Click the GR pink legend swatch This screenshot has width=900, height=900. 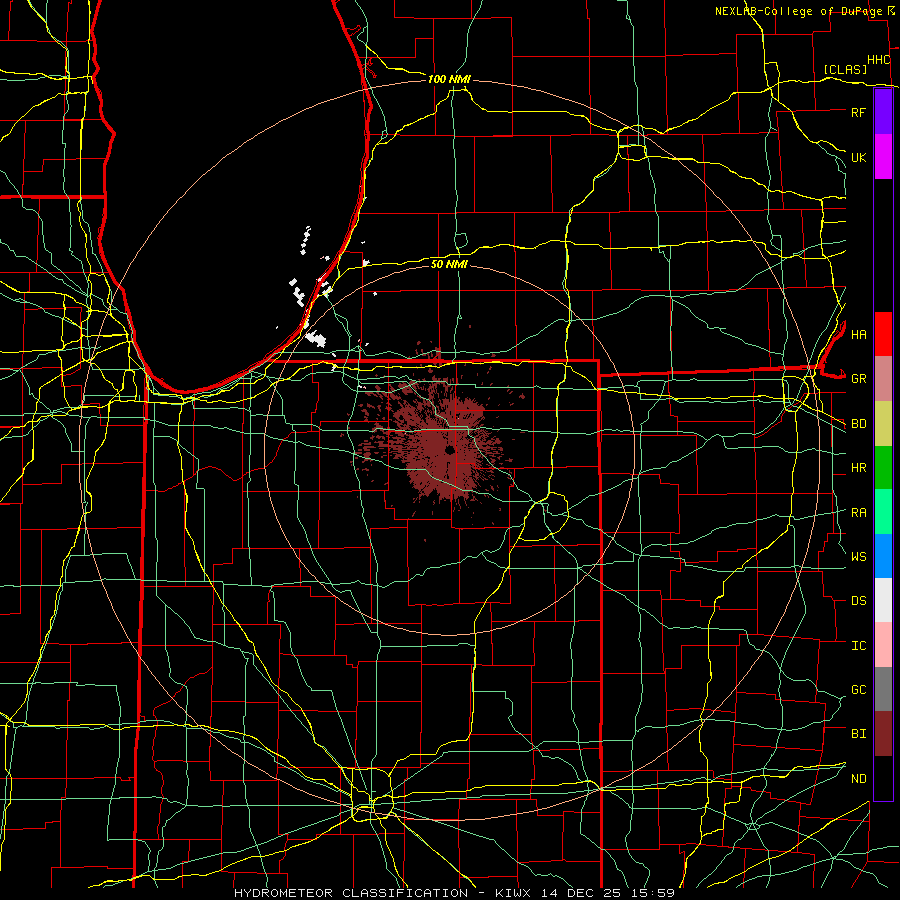883,378
